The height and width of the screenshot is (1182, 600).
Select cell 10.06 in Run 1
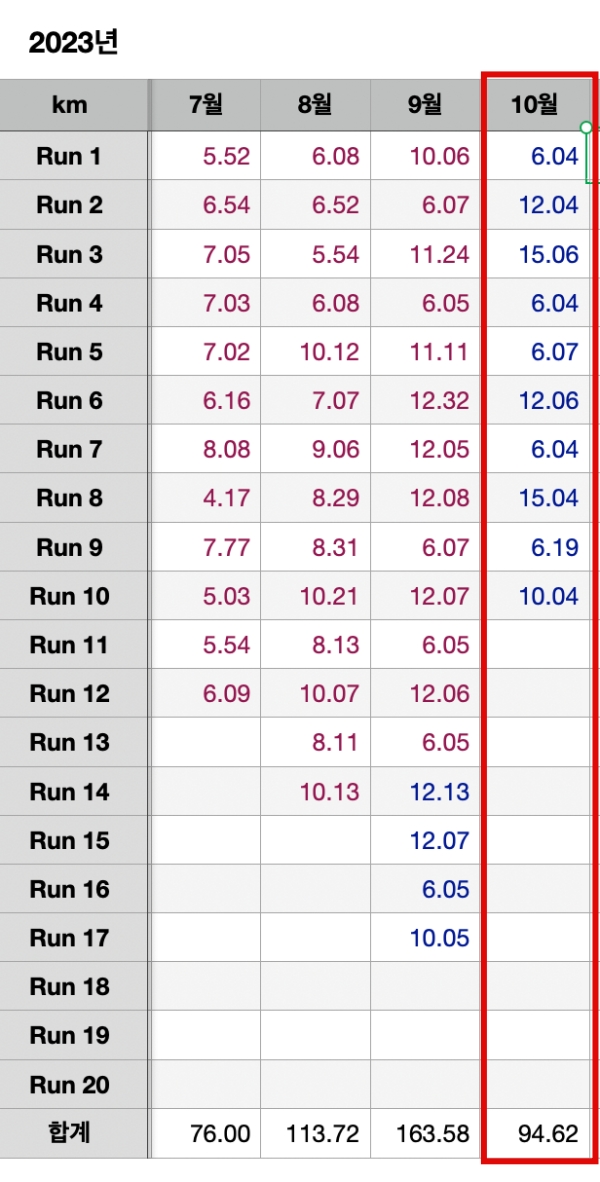pyautogui.click(x=425, y=156)
